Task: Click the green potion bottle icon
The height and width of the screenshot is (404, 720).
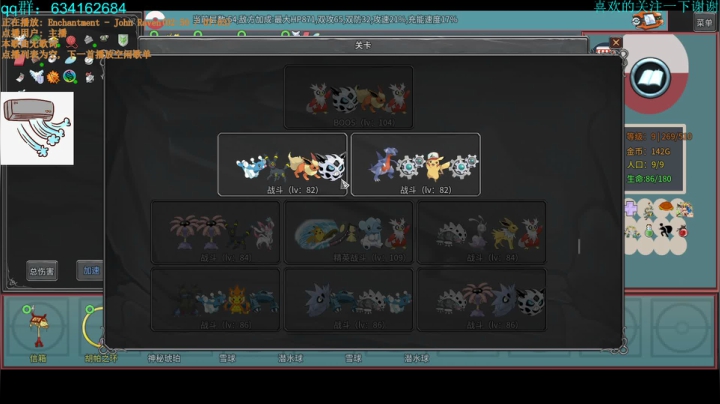Action: tap(649, 231)
